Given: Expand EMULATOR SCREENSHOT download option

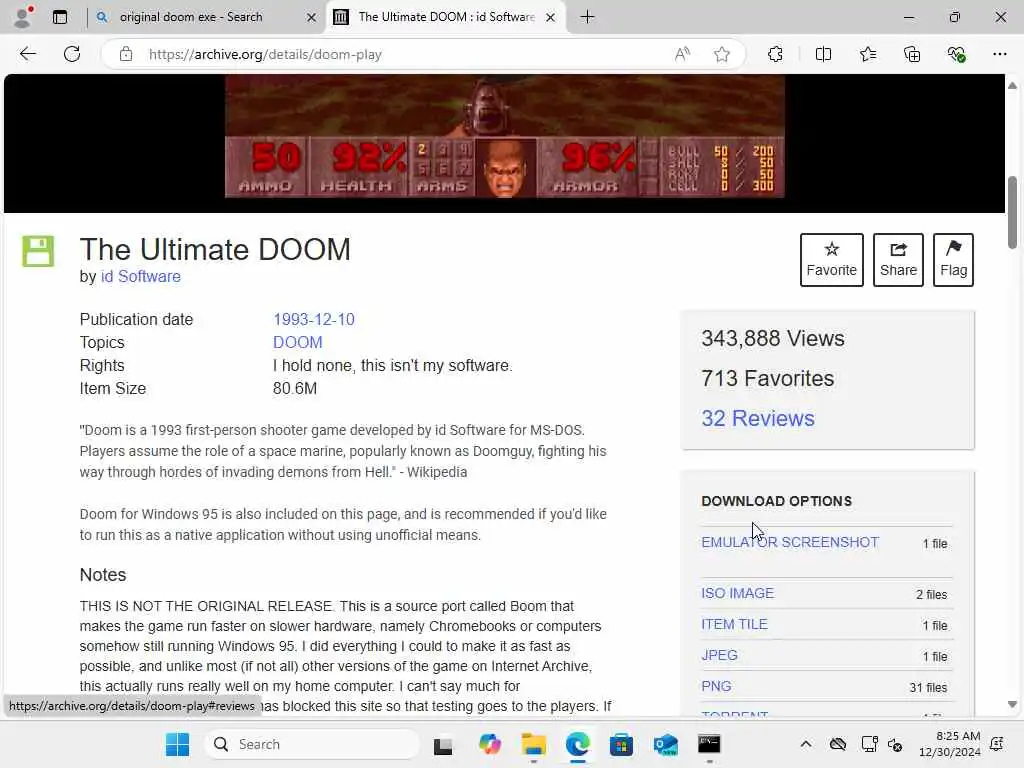Looking at the screenshot, I should 790,542.
